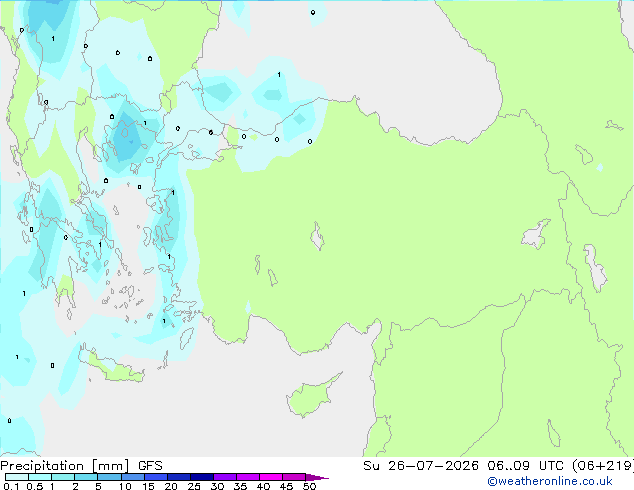
Task: Click the legend label '15'
Action: pyautogui.click(x=148, y=486)
